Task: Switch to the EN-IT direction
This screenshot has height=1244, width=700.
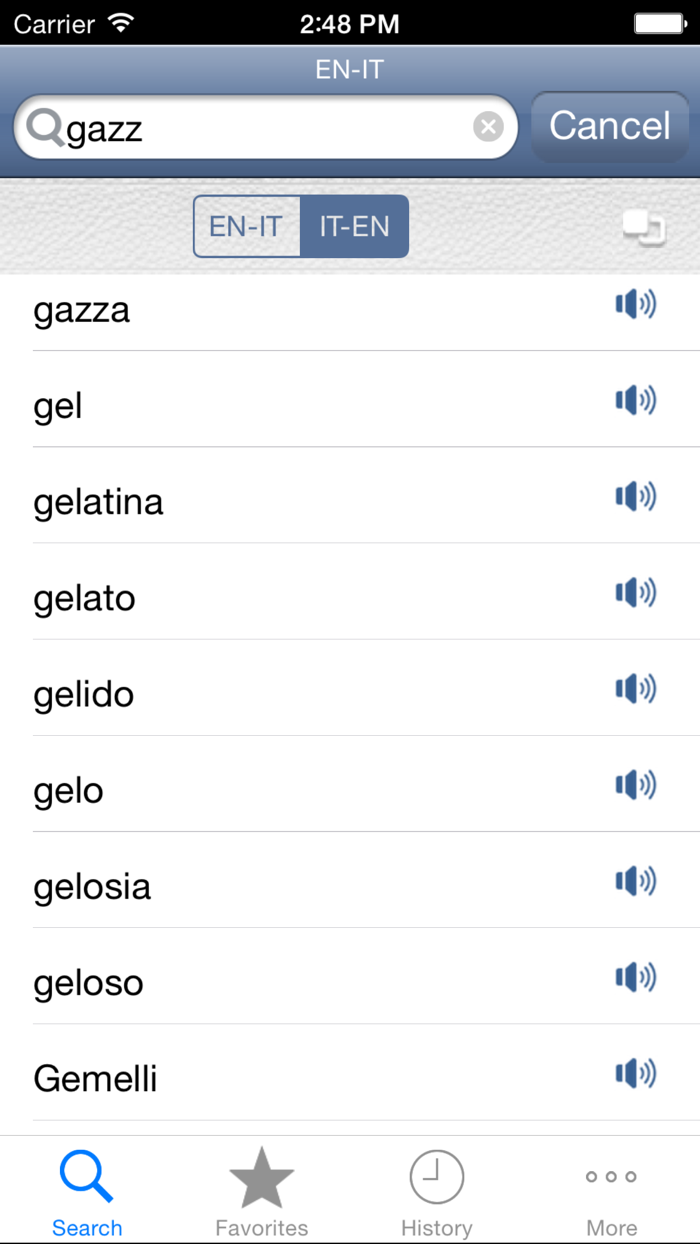Action: [247, 226]
